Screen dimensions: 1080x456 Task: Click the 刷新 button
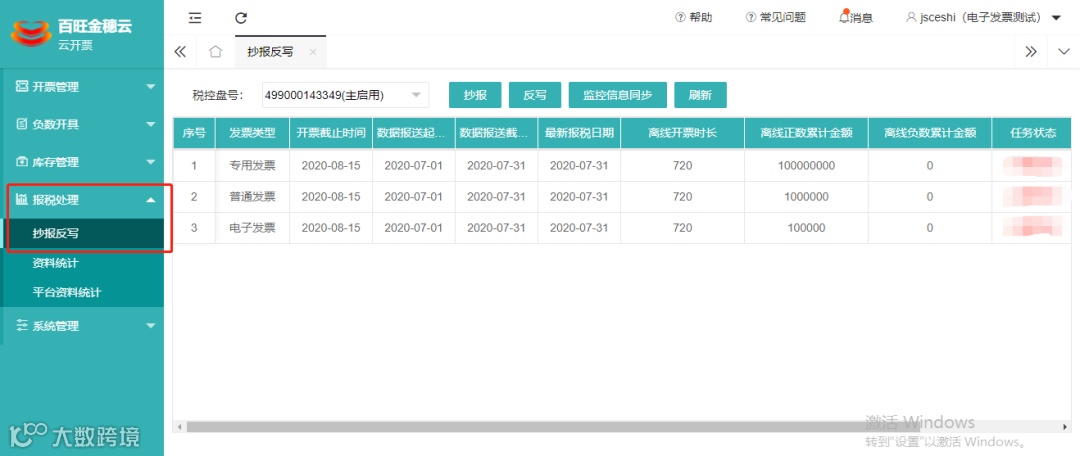pos(700,96)
